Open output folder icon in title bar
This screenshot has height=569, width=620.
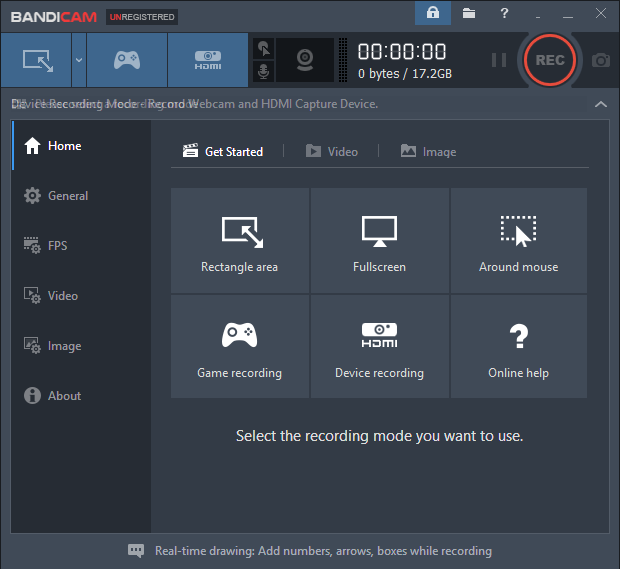(469, 13)
